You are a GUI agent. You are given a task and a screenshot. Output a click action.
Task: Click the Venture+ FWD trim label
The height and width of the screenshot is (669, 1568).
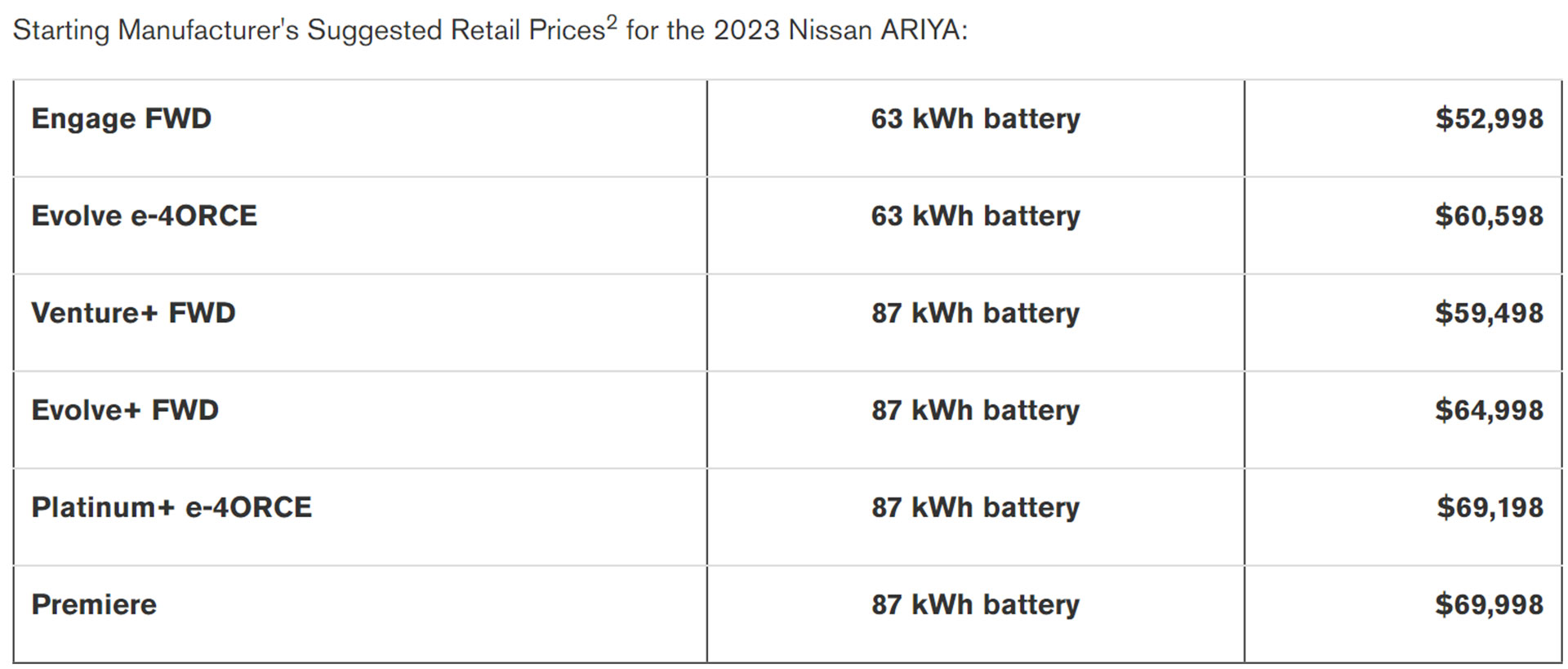pyautogui.click(x=133, y=314)
